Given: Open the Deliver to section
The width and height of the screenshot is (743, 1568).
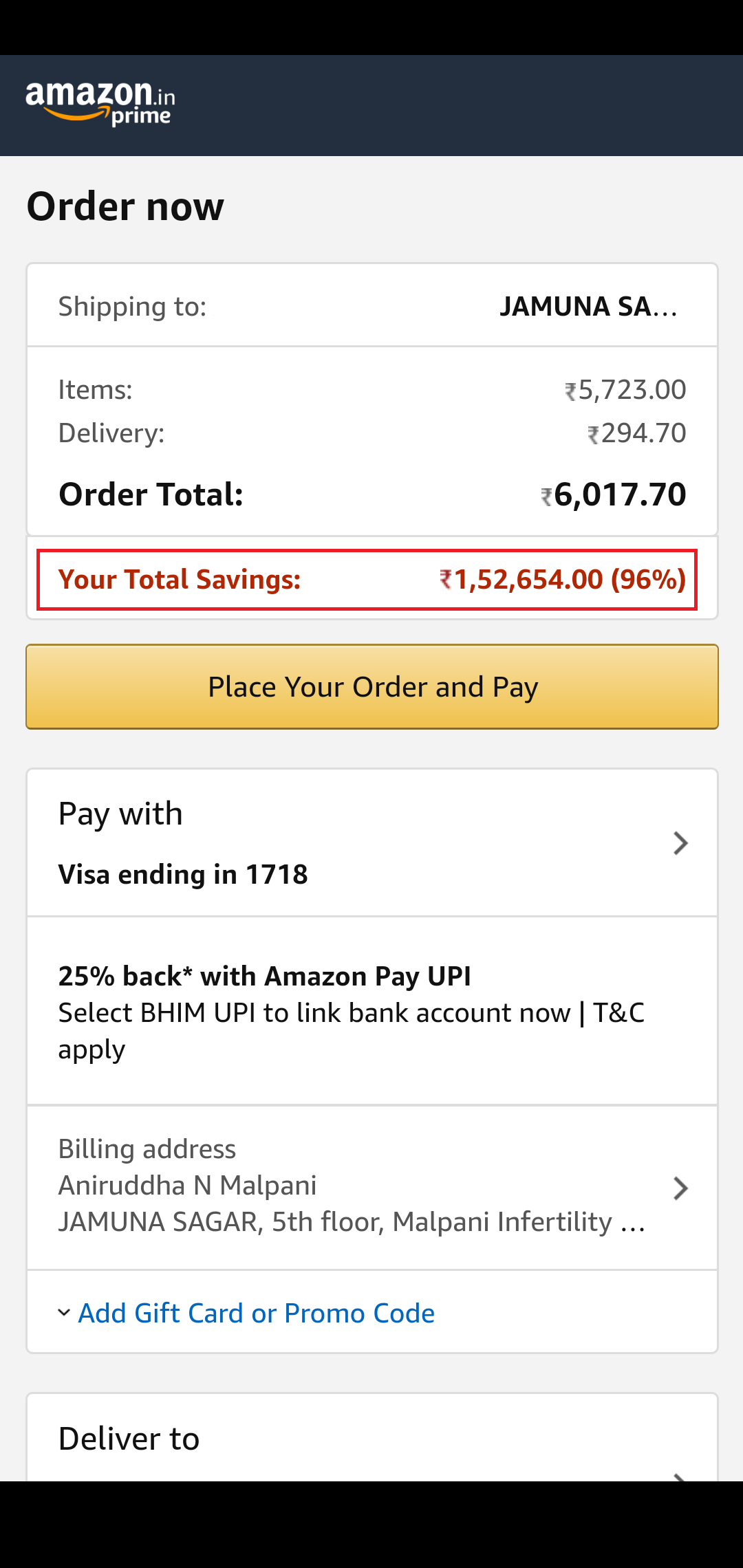Looking at the screenshot, I should point(129,1439).
